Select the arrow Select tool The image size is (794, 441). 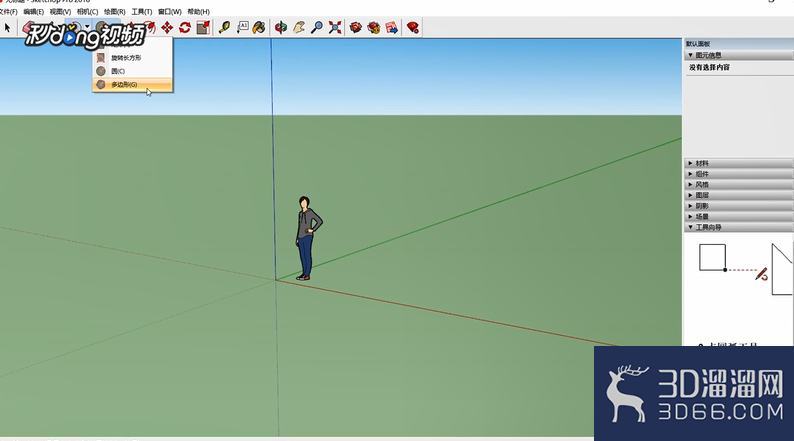[x=7, y=27]
